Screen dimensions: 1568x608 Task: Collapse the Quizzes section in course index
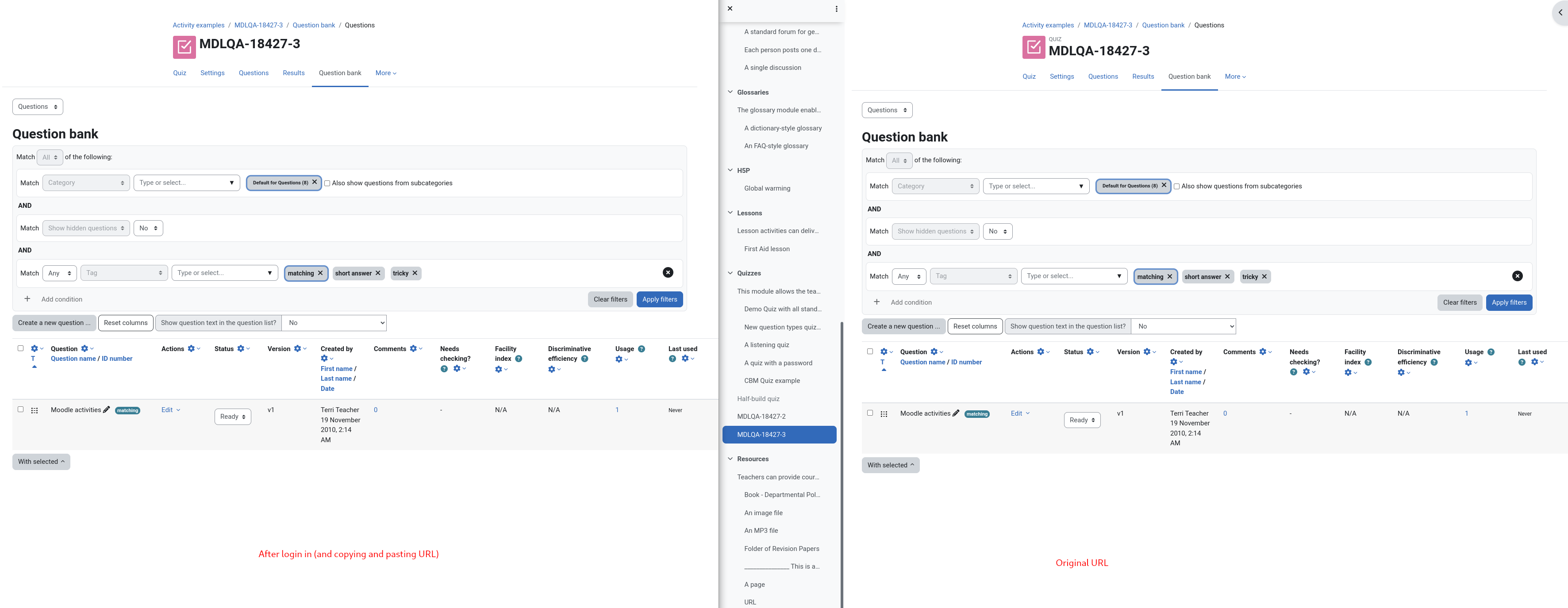click(730, 273)
